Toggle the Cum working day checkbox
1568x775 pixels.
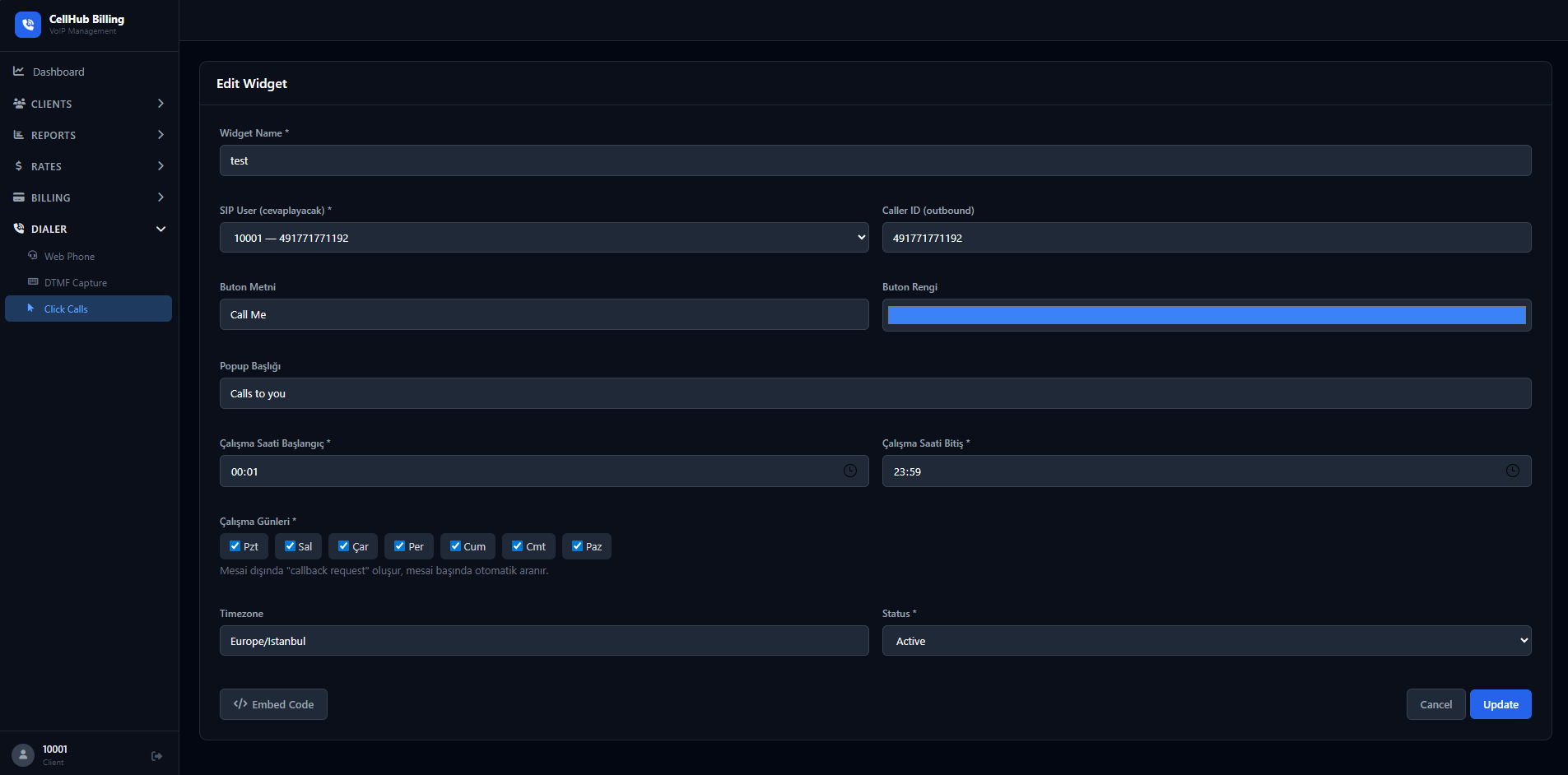point(455,545)
